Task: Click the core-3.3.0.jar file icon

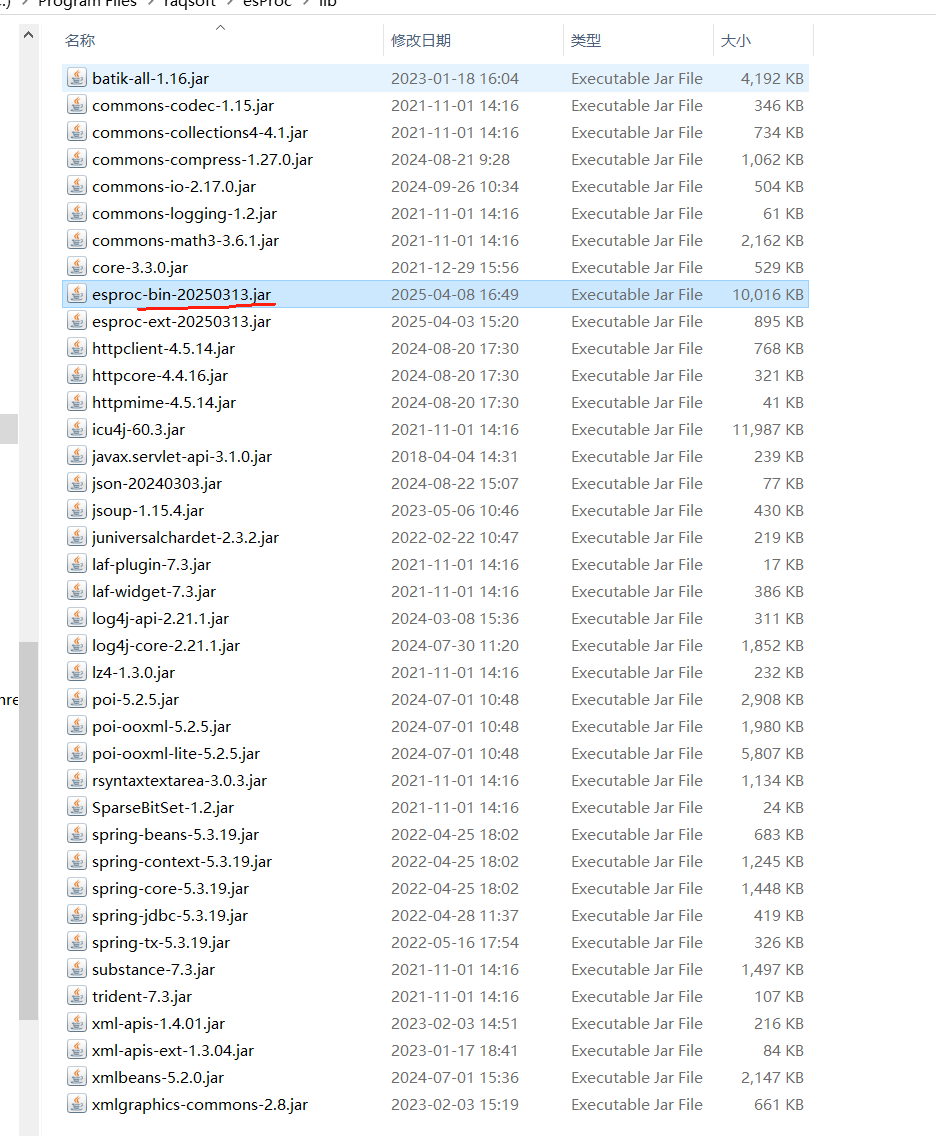Action: 77,267
